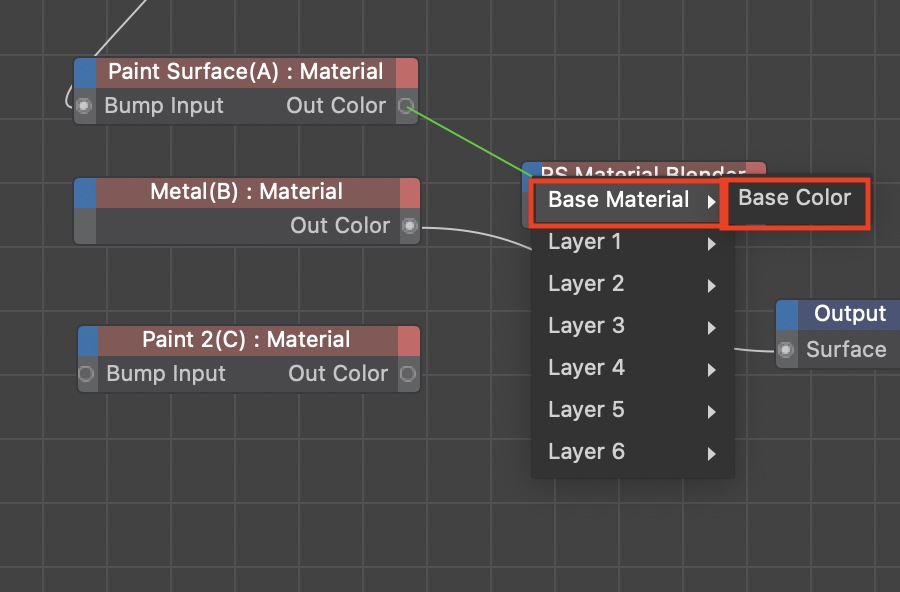Select the Output node title bar
The image size is (900, 592).
(x=849, y=314)
